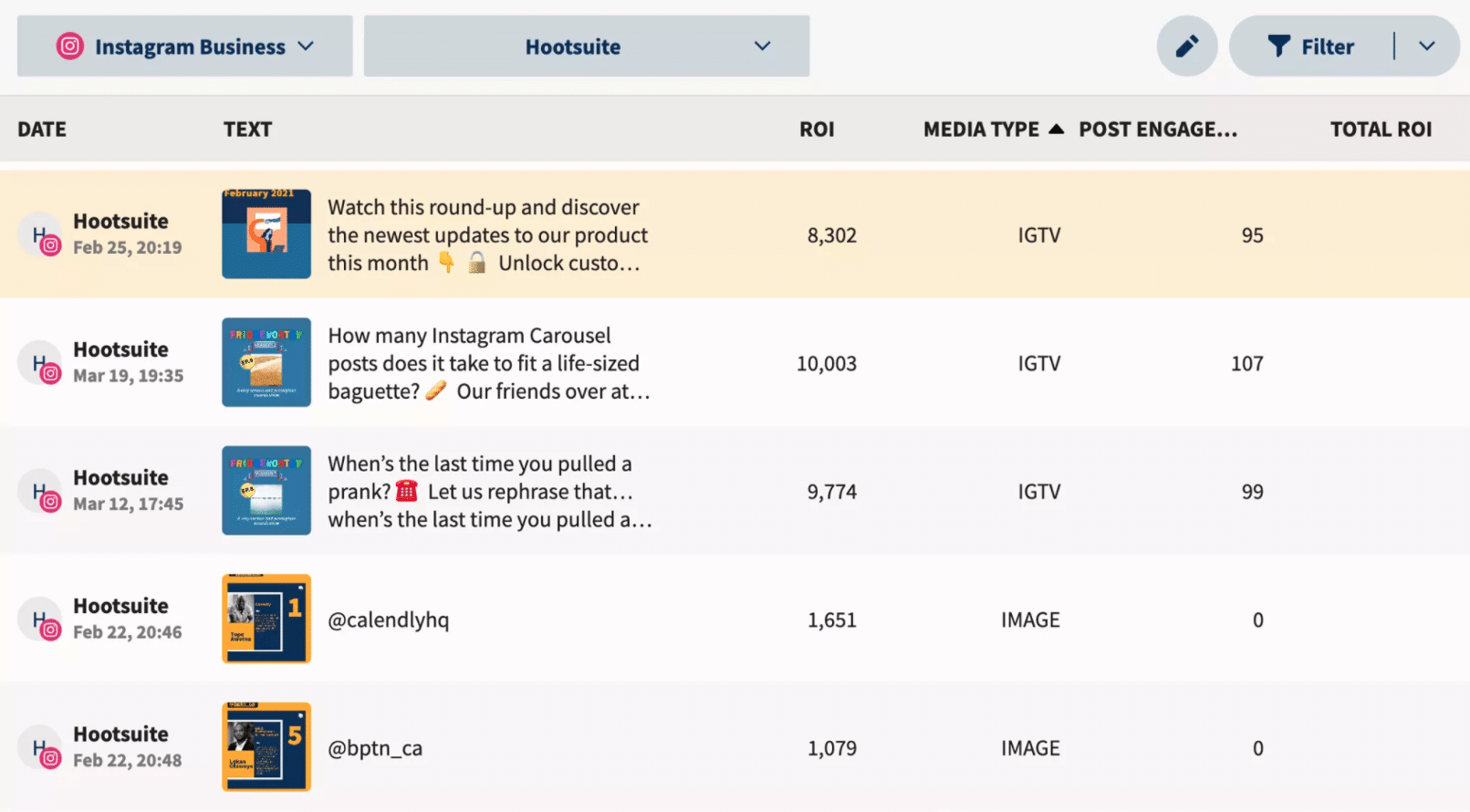Viewport: 1470px width, 812px height.
Task: Click the ROI value 10,003
Action: tap(827, 363)
